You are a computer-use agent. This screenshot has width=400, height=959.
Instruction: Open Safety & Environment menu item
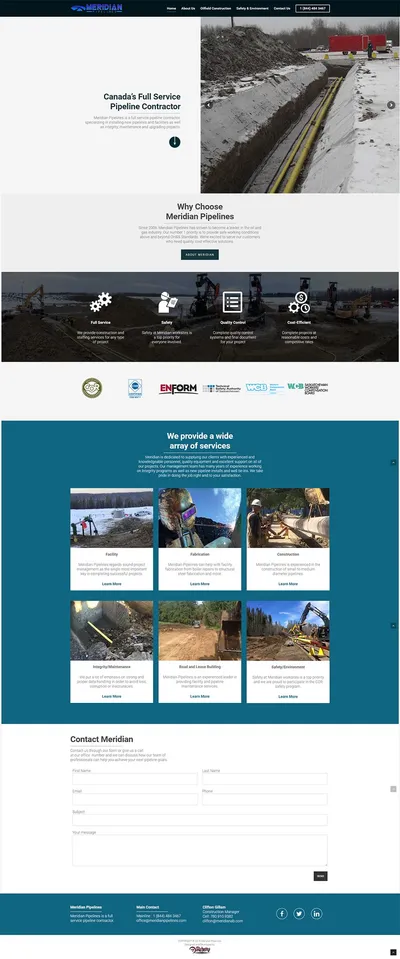pos(252,9)
